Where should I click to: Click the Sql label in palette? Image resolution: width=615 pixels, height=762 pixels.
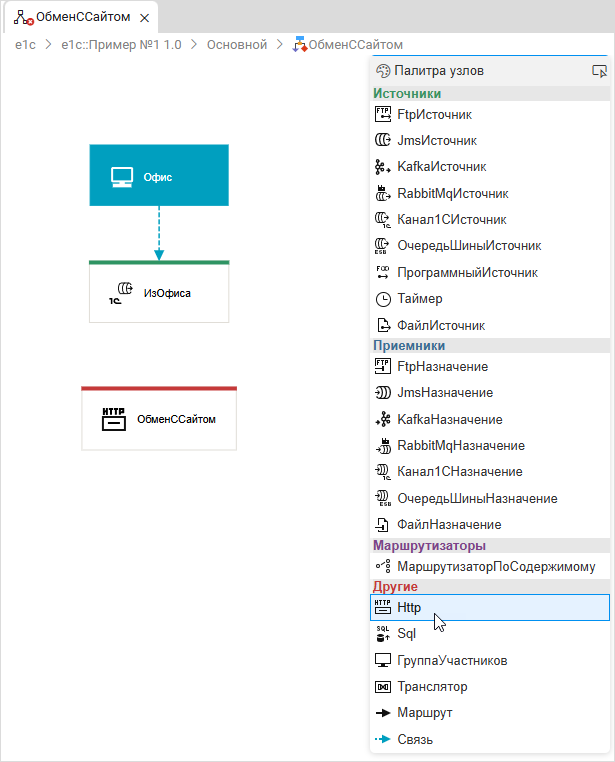pos(407,634)
